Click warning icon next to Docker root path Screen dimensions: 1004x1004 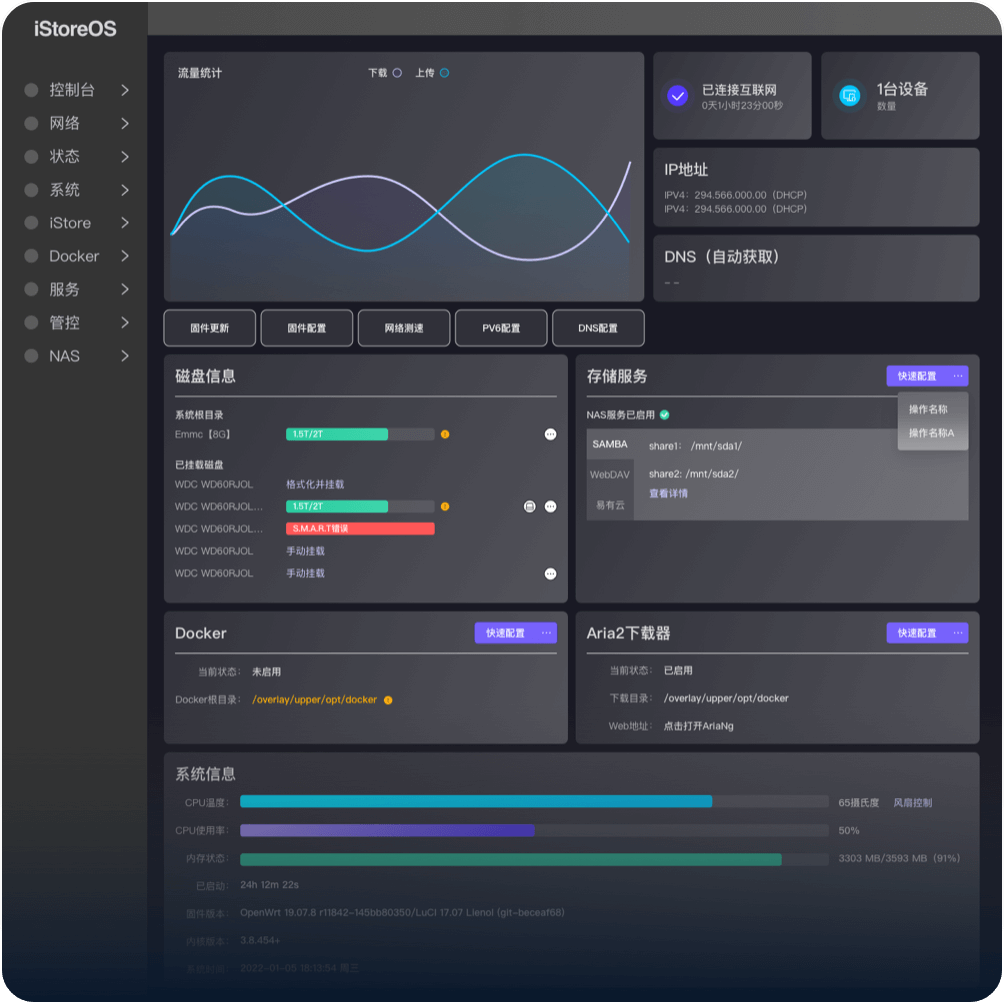388,700
